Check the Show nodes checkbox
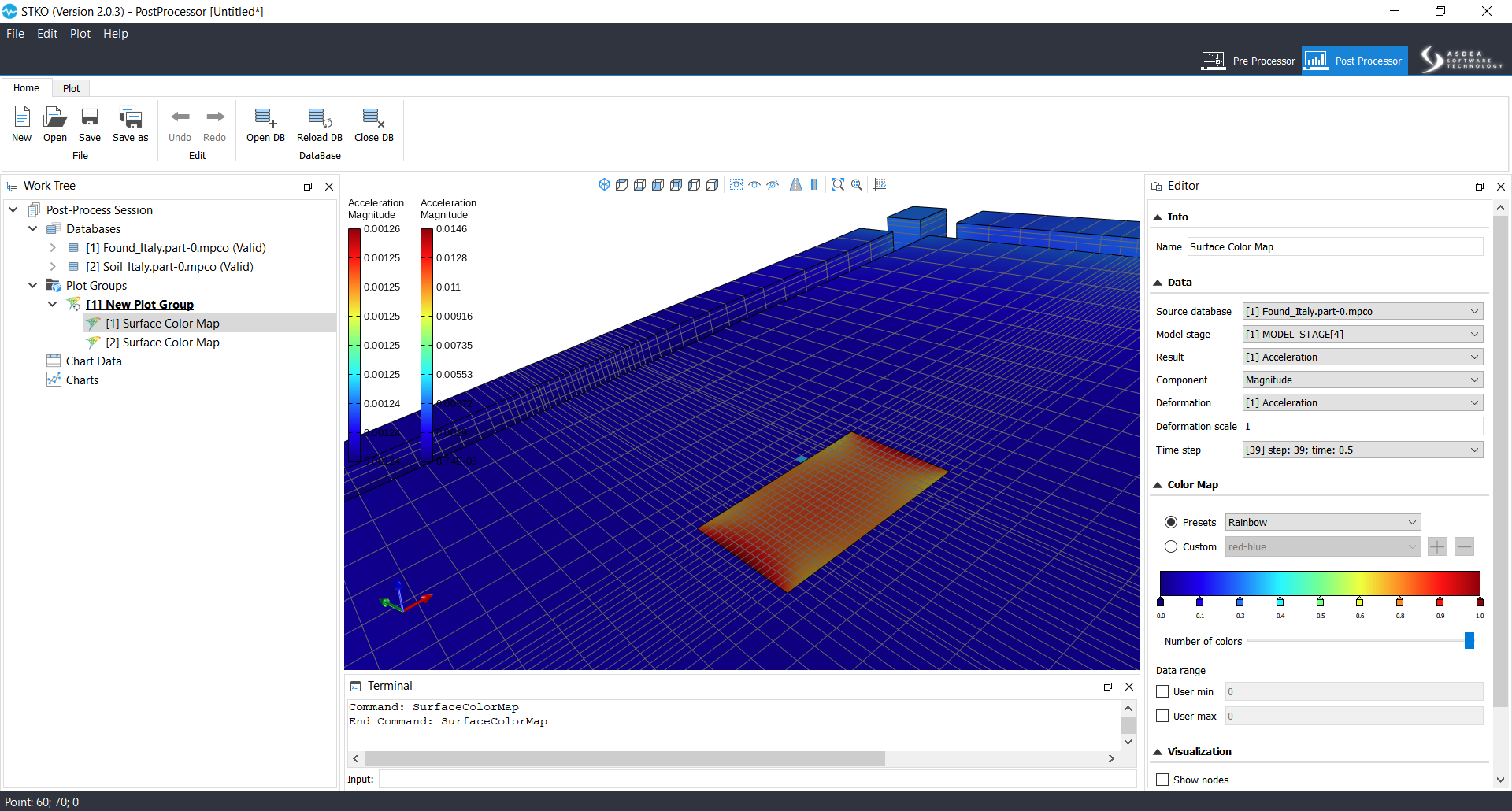 [x=1162, y=780]
